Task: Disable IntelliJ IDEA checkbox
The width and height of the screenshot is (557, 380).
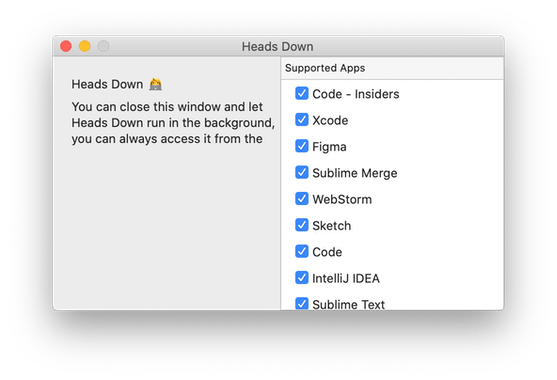Action: pos(302,277)
